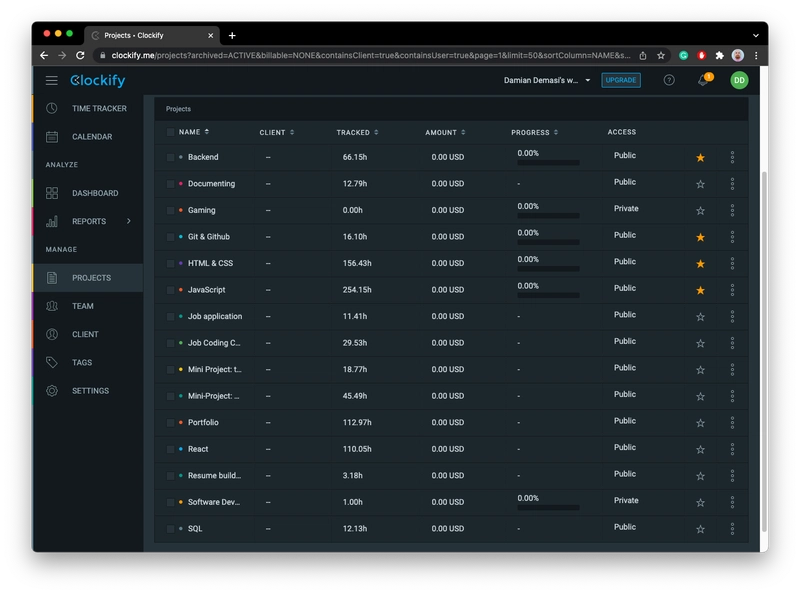Unfavorite the HTML & CSS star
The image size is (800, 594).
[701, 264]
